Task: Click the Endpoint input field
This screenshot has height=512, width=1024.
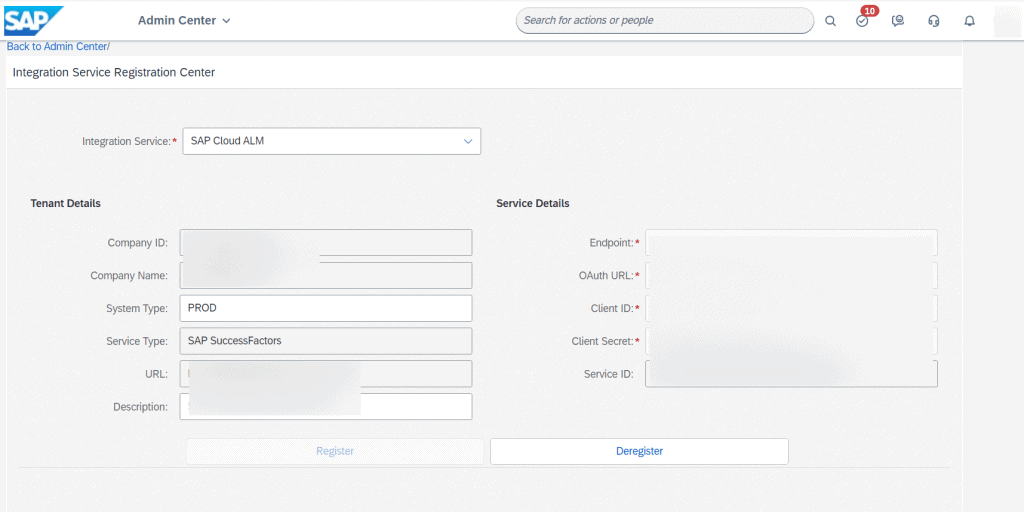Action: (x=792, y=243)
